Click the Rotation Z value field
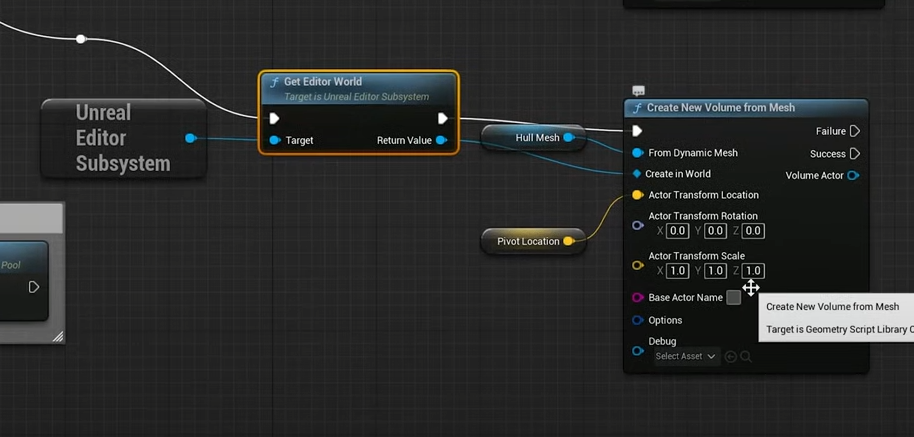The image size is (914, 437). (x=753, y=231)
